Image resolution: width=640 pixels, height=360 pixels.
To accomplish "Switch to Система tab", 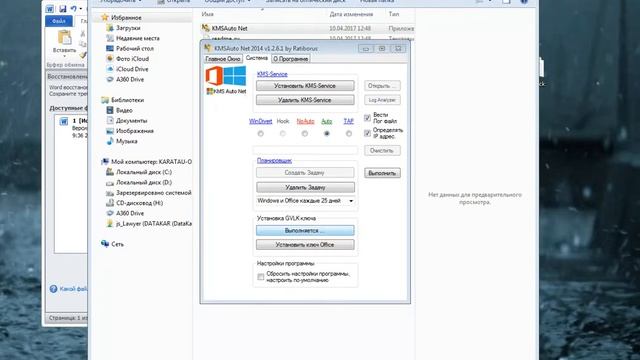I will (x=257, y=58).
